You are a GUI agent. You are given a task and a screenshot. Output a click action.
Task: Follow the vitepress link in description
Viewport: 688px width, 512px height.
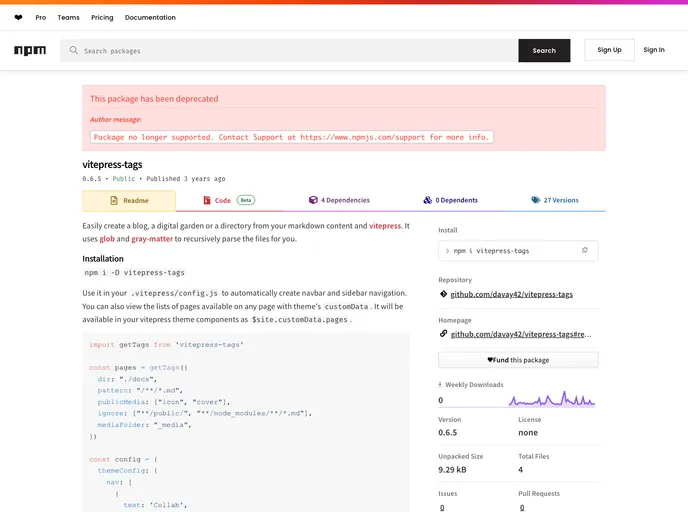pos(385,226)
